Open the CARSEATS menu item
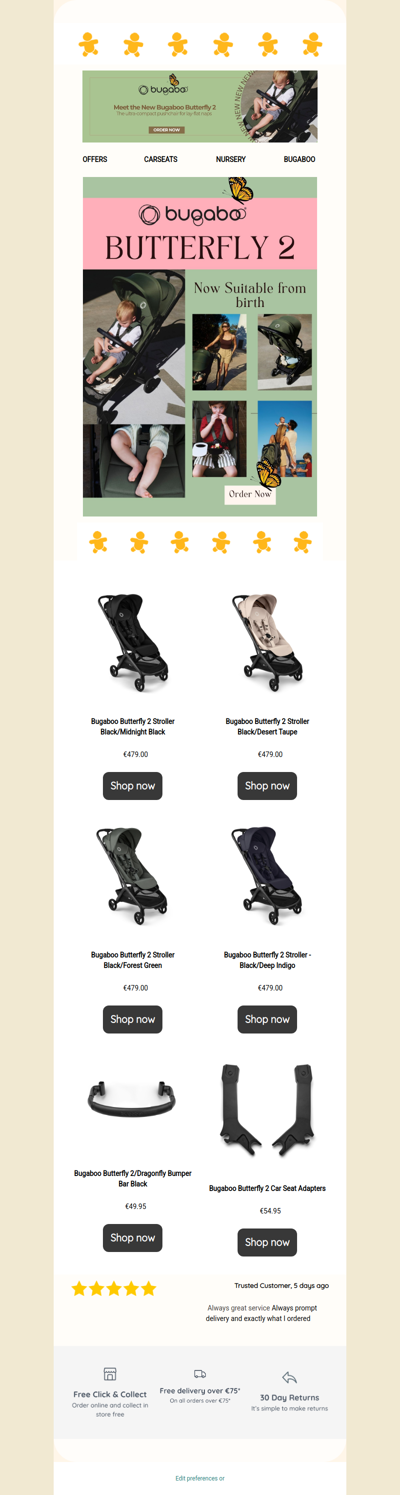 [160, 159]
